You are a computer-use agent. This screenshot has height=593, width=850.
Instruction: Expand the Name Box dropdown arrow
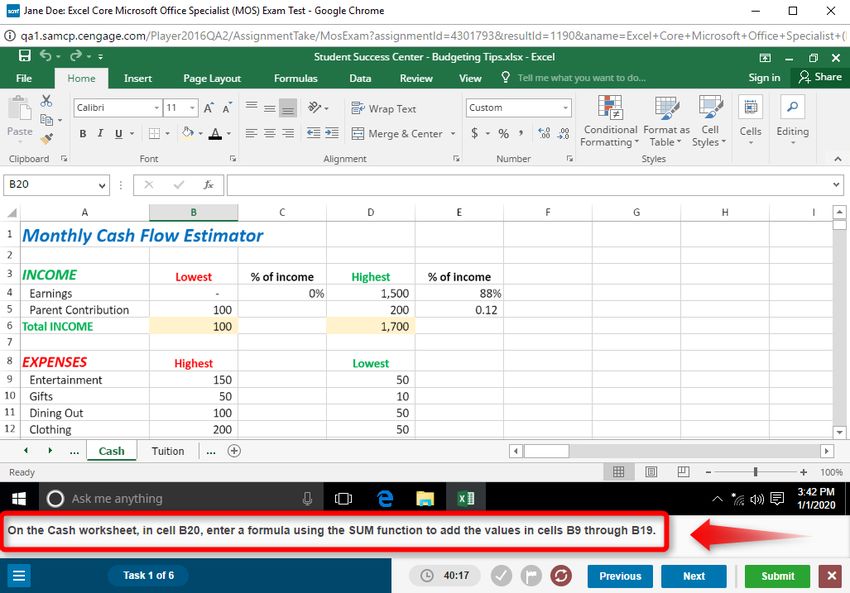pyautogui.click(x=101, y=185)
